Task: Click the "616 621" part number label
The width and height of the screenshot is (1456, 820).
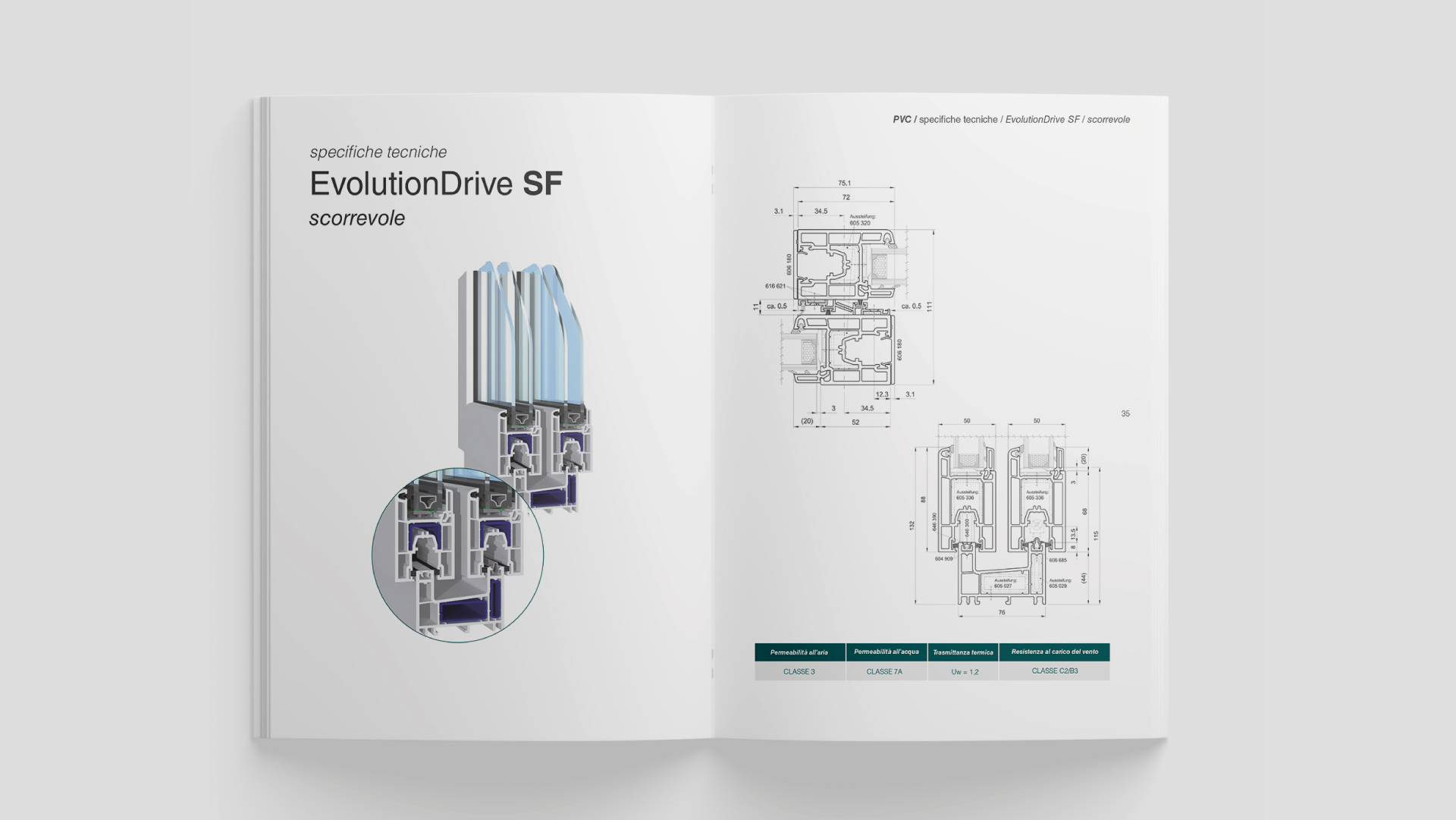Action: click(775, 286)
